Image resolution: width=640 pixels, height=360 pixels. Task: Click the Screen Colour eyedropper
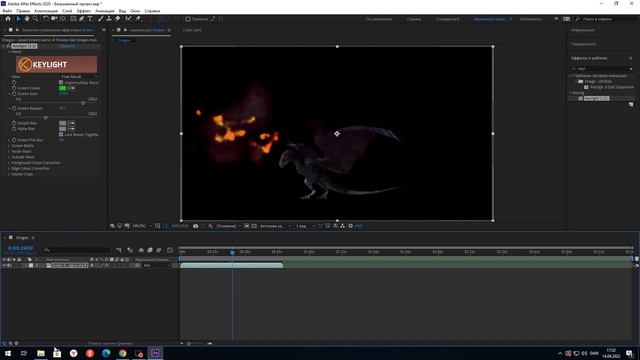pos(71,88)
